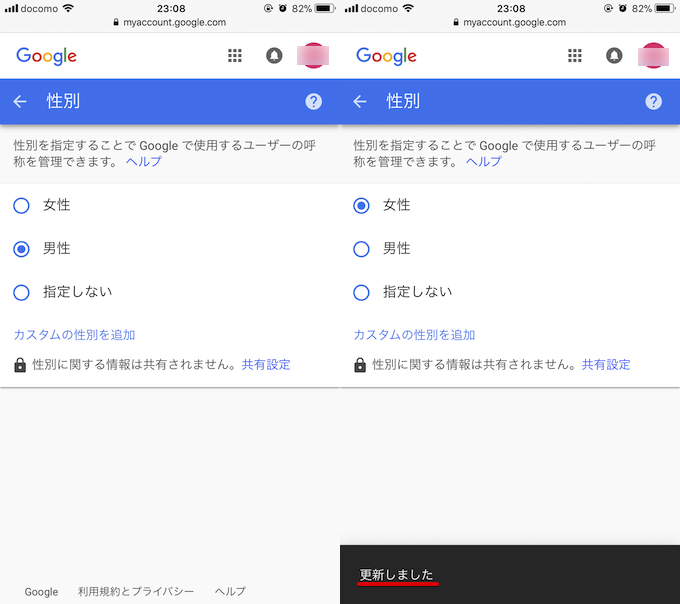
Task: Open 共有設定 link in right screen
Action: [x=606, y=365]
